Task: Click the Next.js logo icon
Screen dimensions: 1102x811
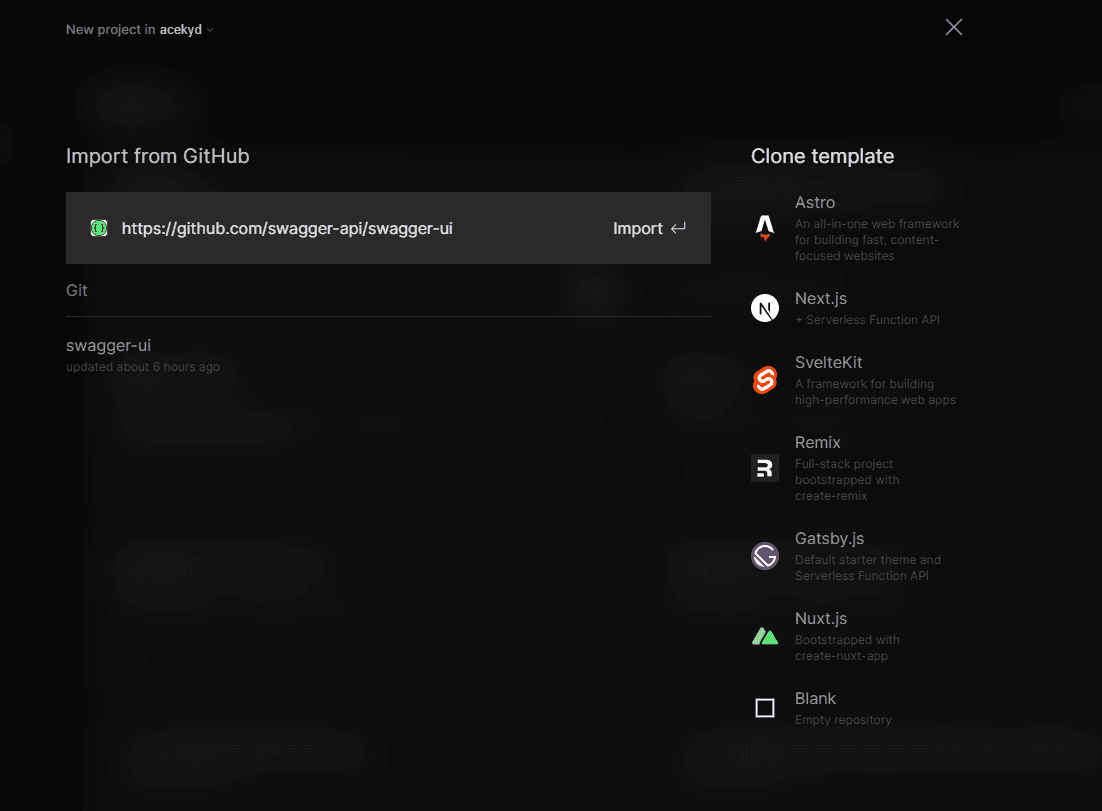Action: (x=765, y=308)
